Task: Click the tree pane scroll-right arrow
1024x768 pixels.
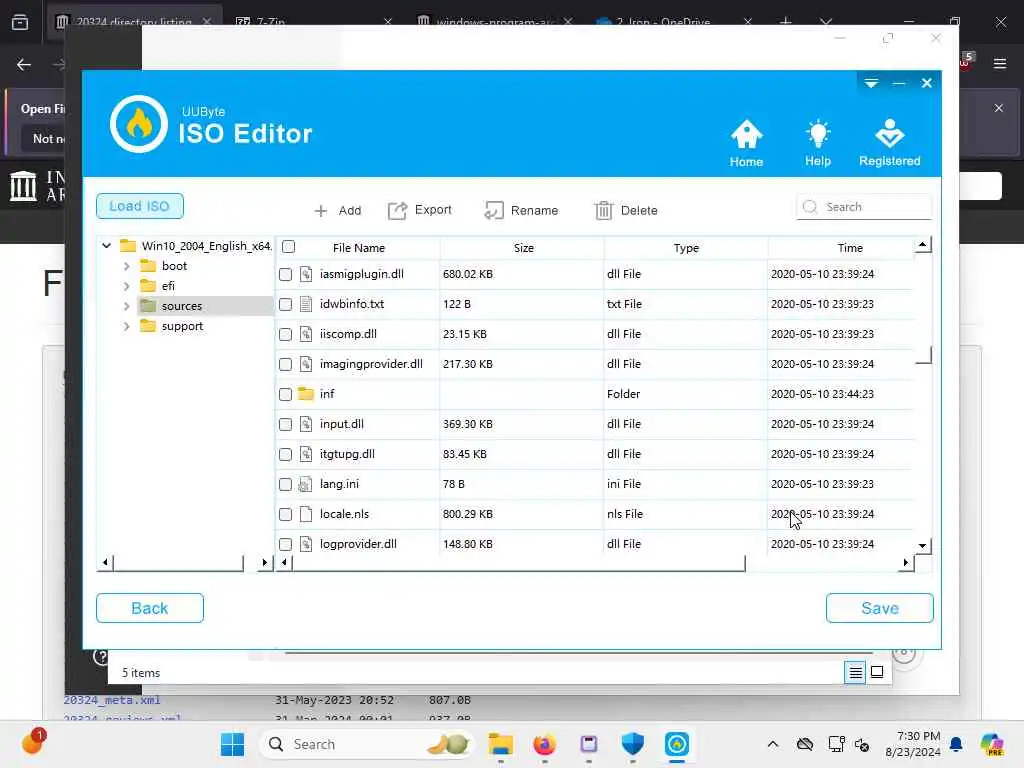Action: click(x=264, y=562)
